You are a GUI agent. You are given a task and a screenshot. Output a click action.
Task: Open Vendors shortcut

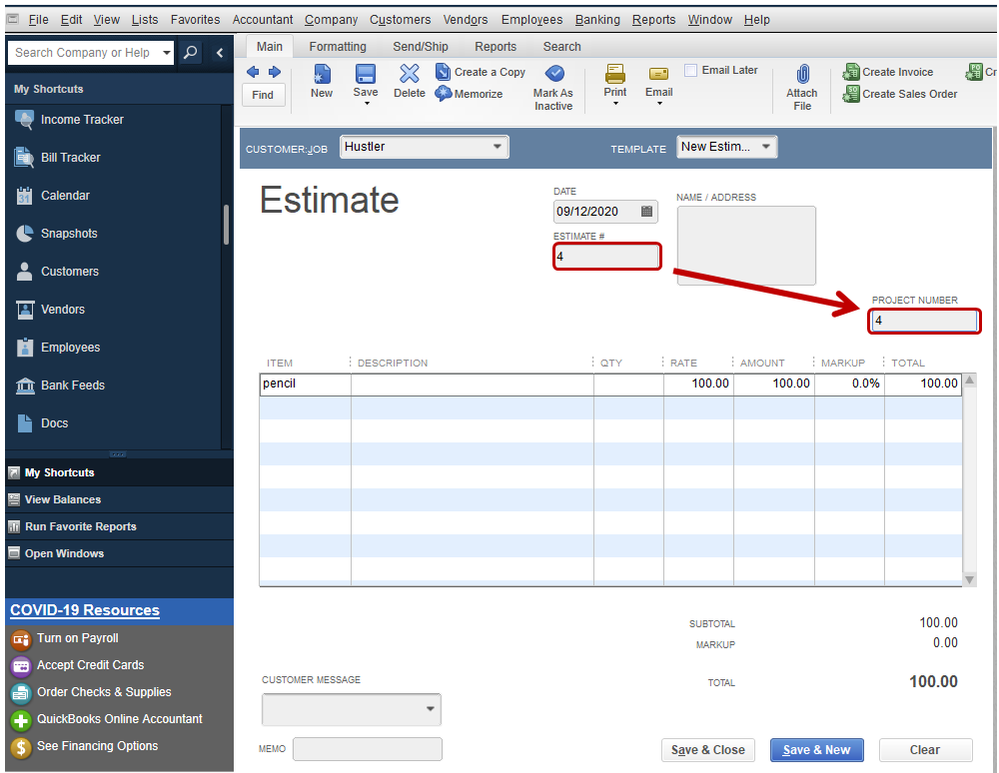click(x=63, y=309)
